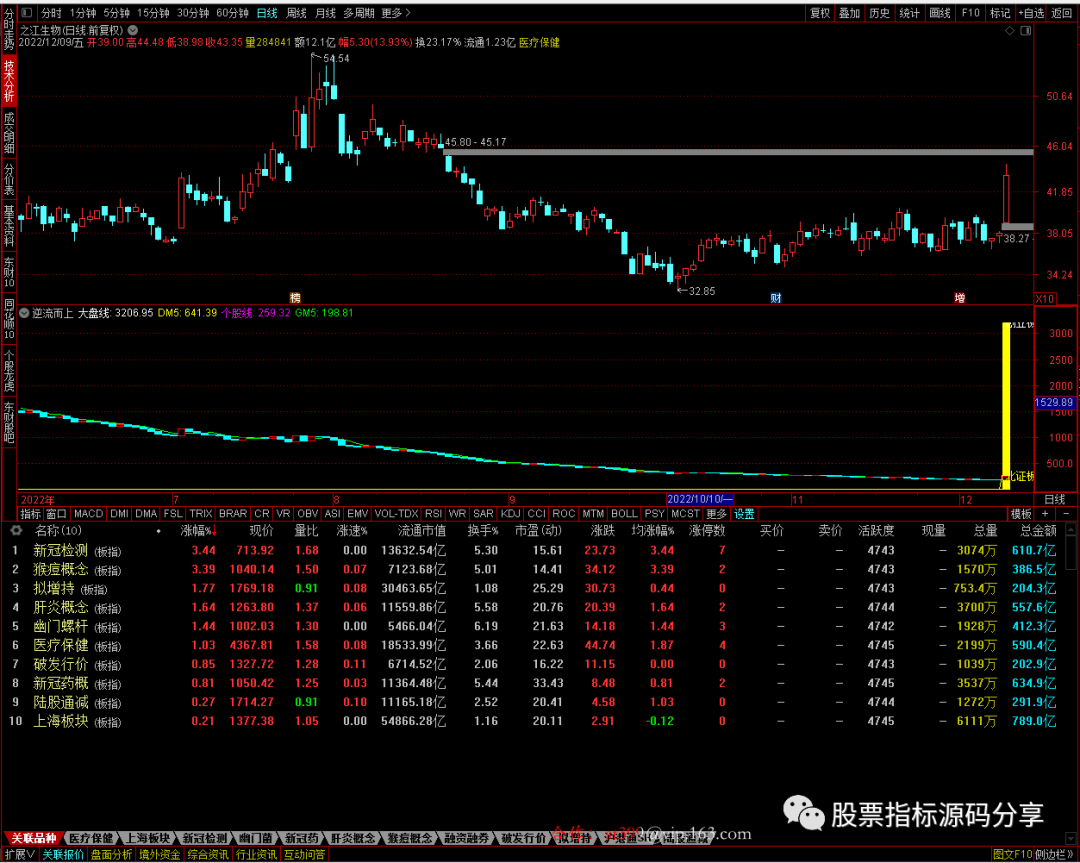Click the 标记 button
This screenshot has width=1080, height=863.
coord(1000,13)
